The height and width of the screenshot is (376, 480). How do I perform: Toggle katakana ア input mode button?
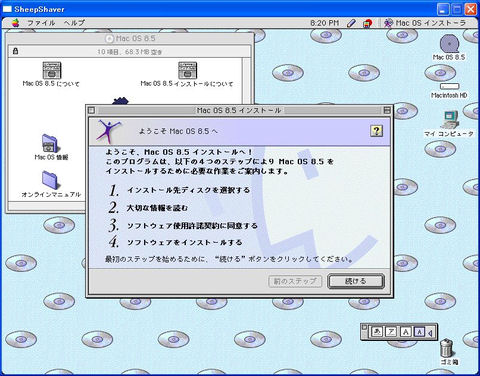[x=391, y=332]
